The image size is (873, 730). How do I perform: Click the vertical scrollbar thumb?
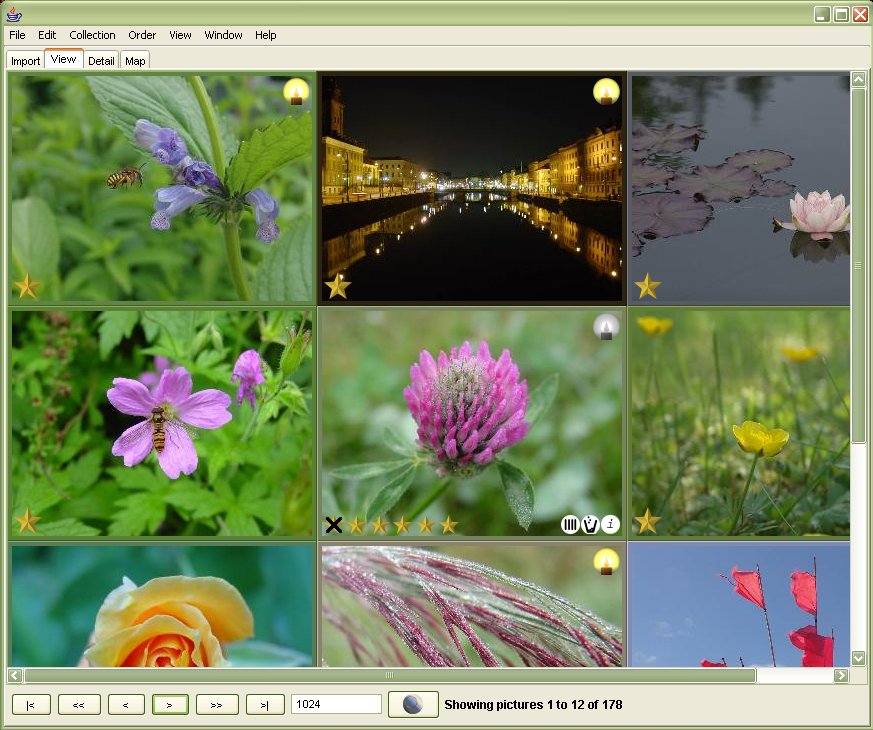pos(858,265)
